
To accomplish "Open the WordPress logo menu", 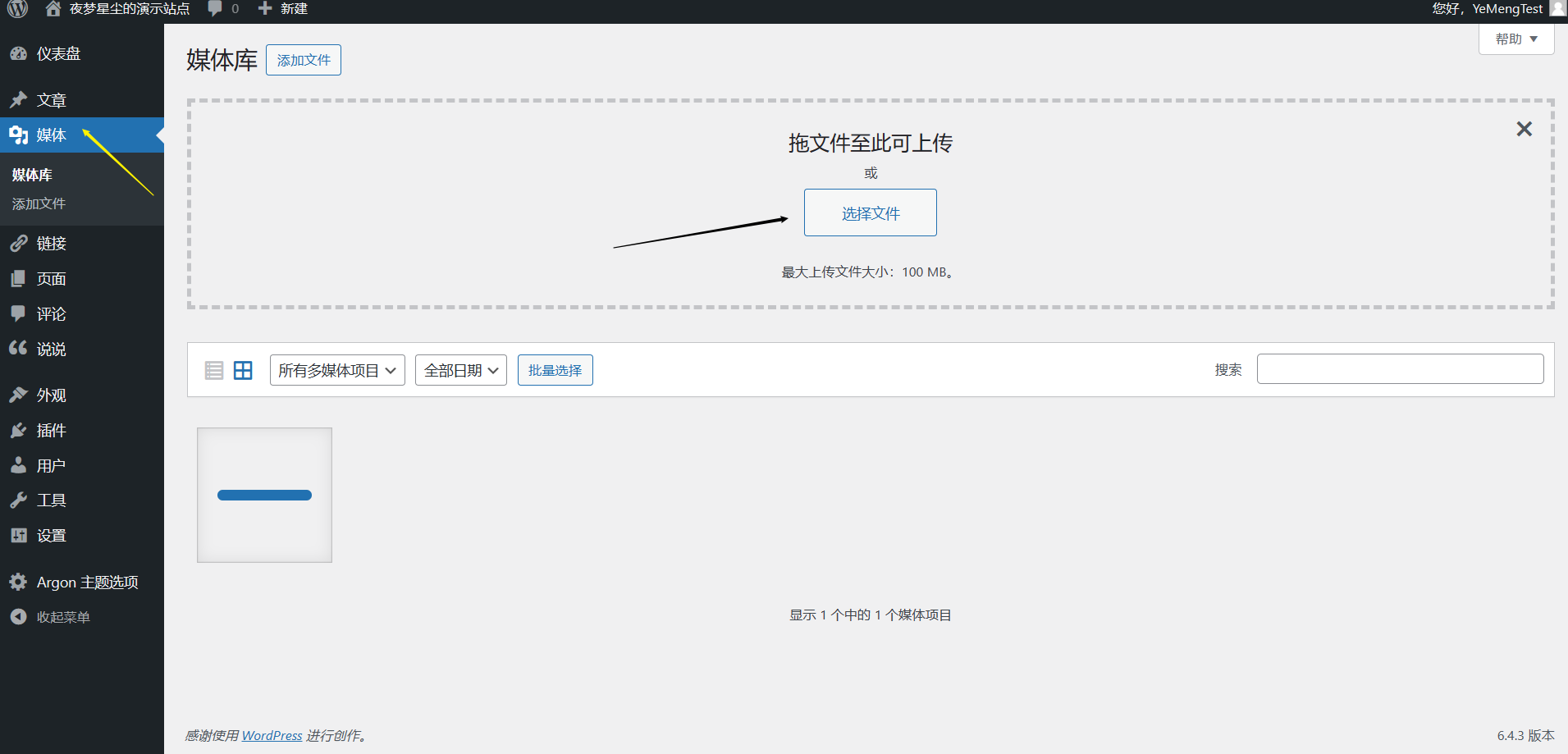I will point(17,9).
